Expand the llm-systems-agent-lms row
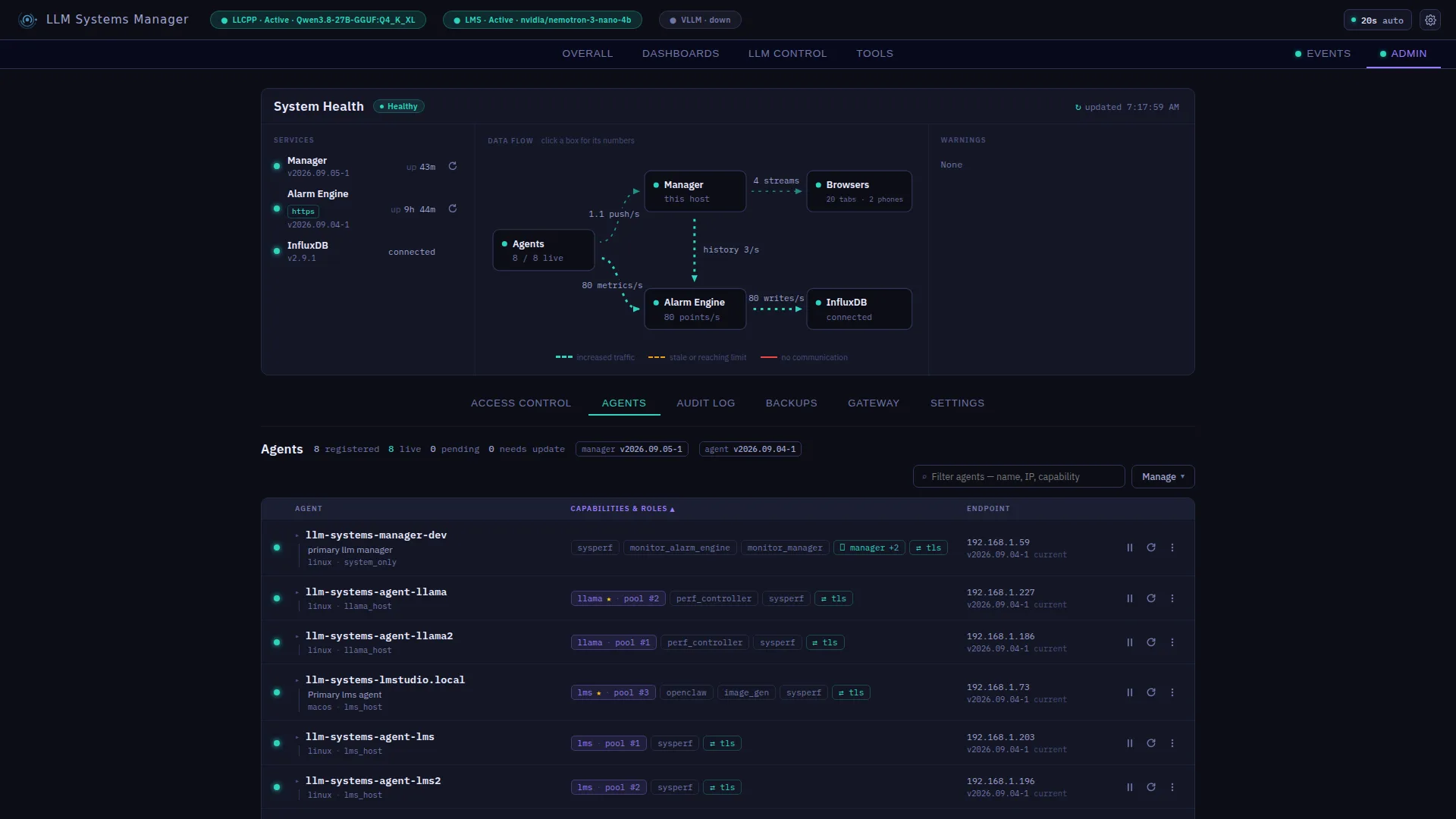Image resolution: width=1456 pixels, height=819 pixels. [x=297, y=737]
